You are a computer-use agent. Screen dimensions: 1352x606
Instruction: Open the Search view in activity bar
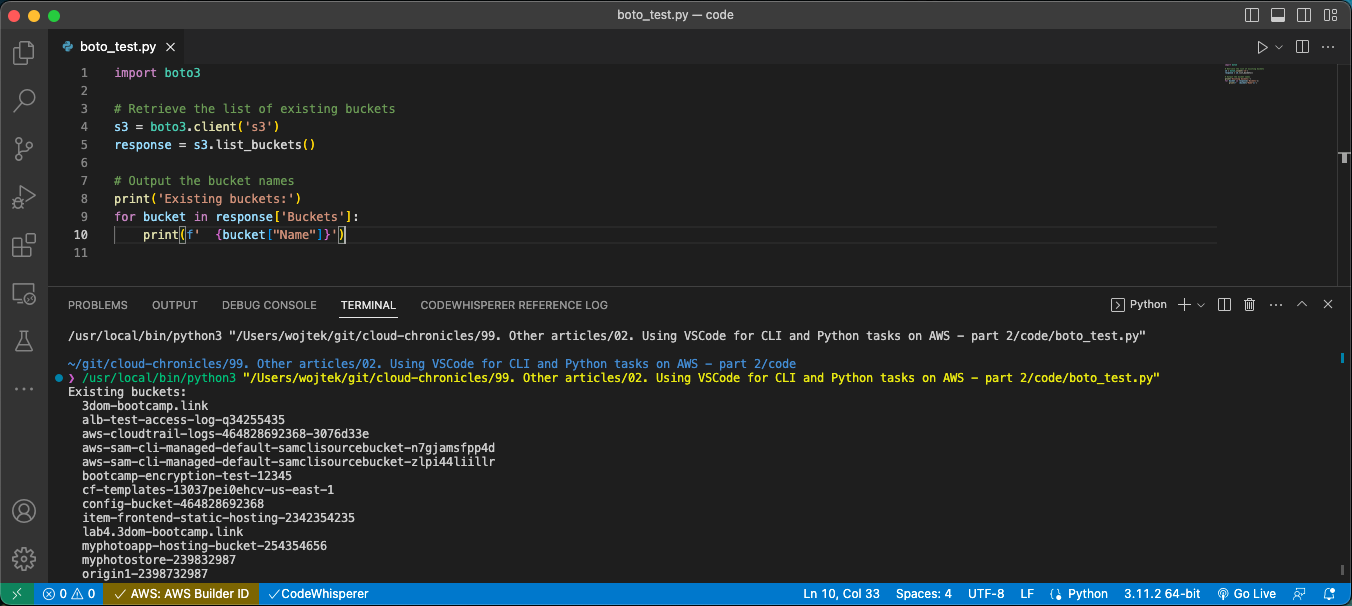[x=24, y=100]
